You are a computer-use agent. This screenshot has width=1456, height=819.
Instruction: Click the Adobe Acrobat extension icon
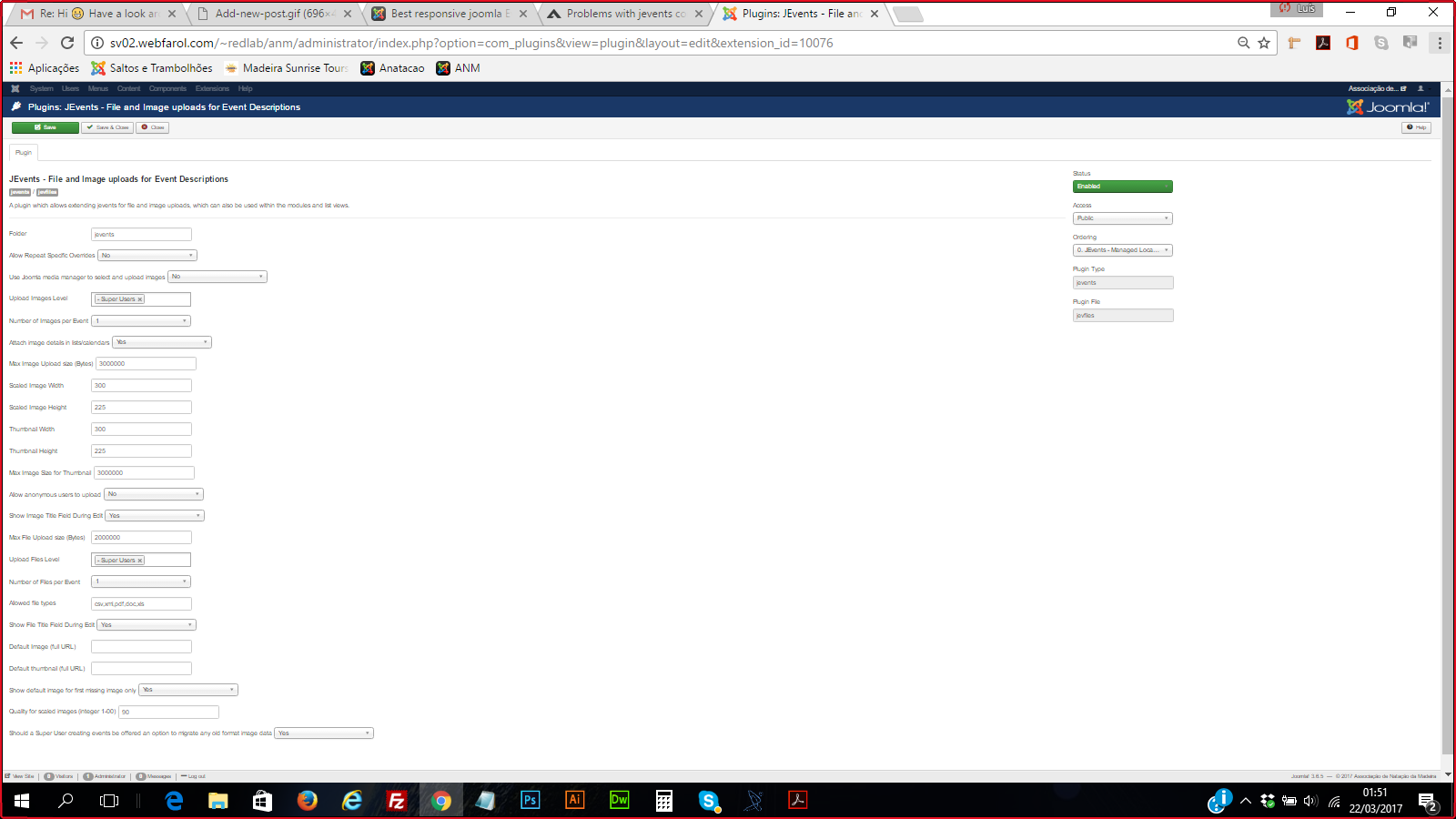pos(1323,43)
